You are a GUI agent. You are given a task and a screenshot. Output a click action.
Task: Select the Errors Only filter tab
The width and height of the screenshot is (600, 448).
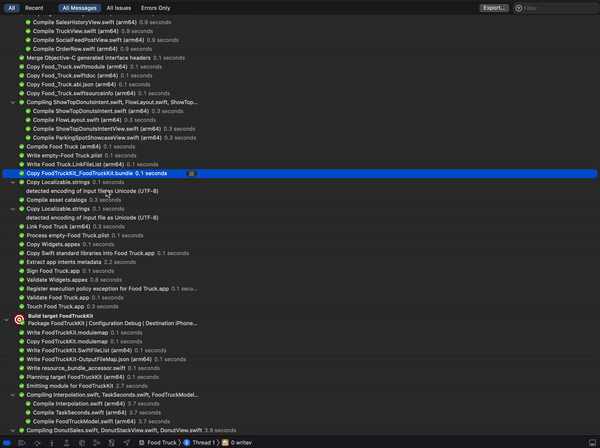(155, 8)
